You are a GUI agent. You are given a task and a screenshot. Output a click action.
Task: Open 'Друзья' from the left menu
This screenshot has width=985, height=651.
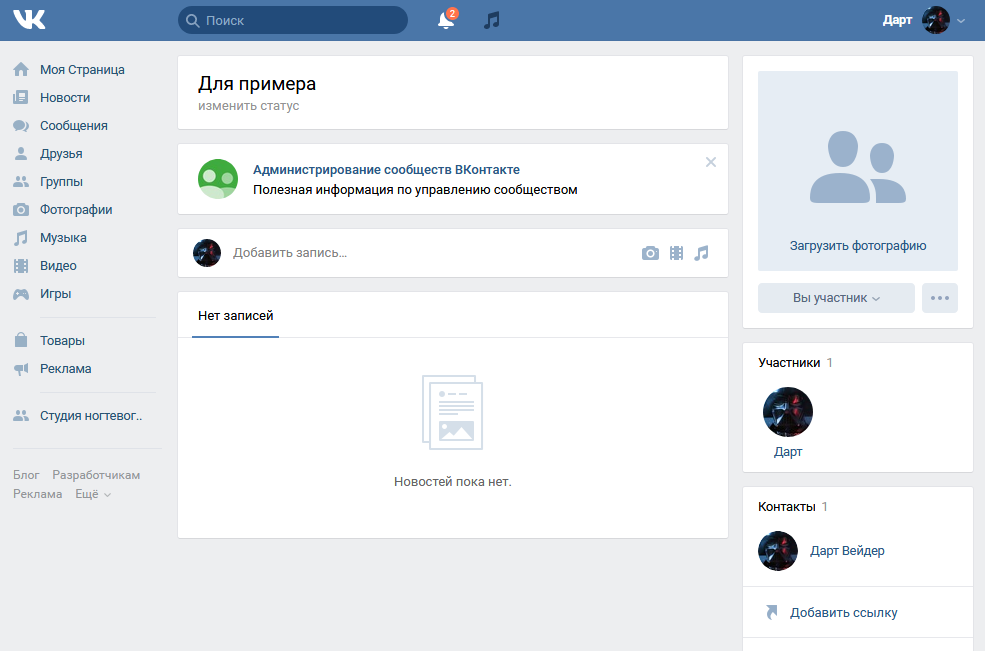(61, 154)
